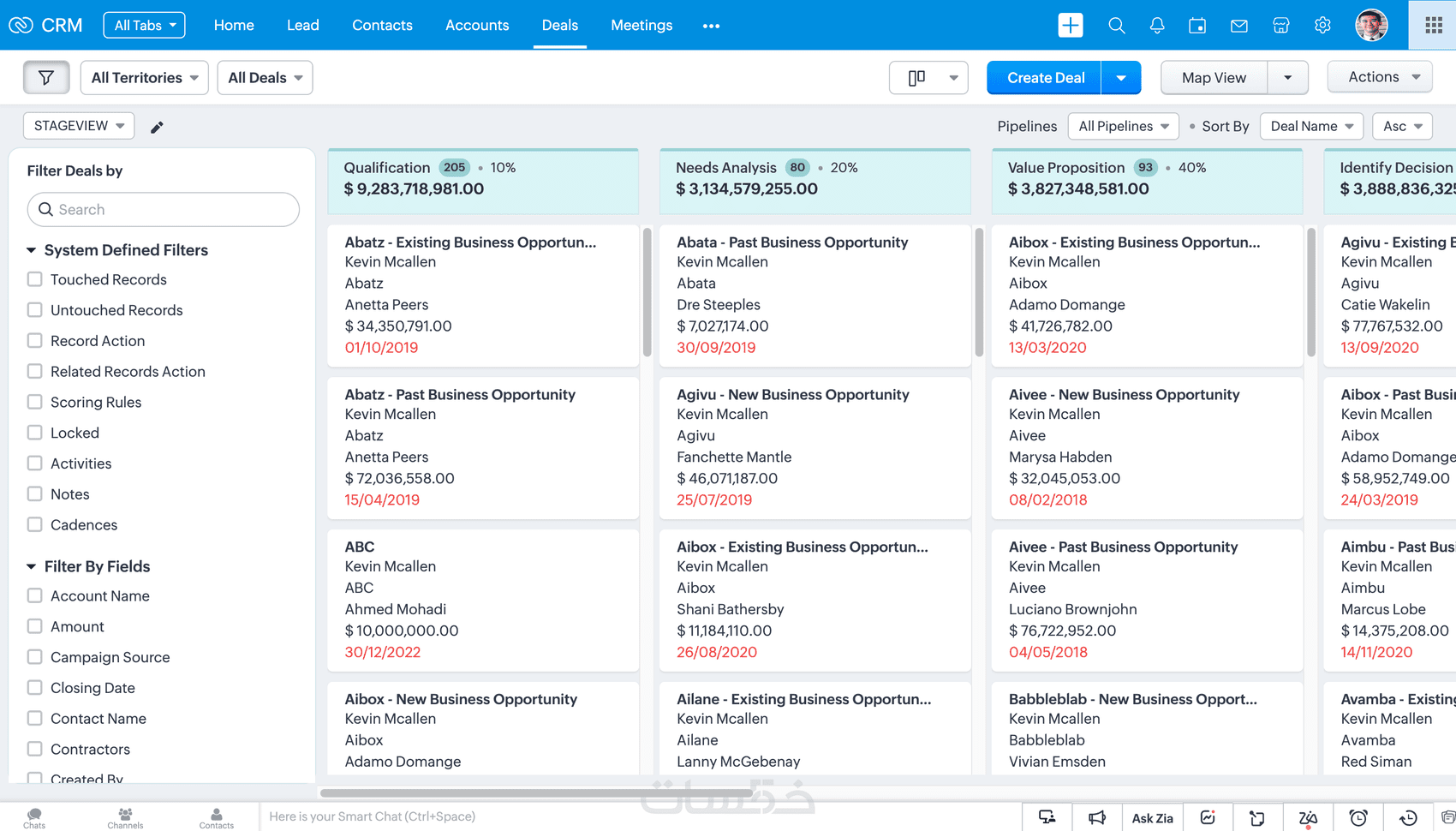
Task: Open the apps grid icon
Action: tap(1433, 26)
